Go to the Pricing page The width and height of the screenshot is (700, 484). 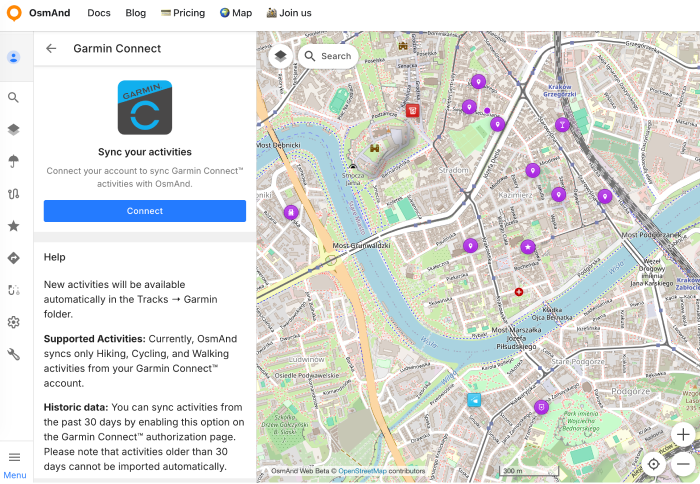click(183, 13)
